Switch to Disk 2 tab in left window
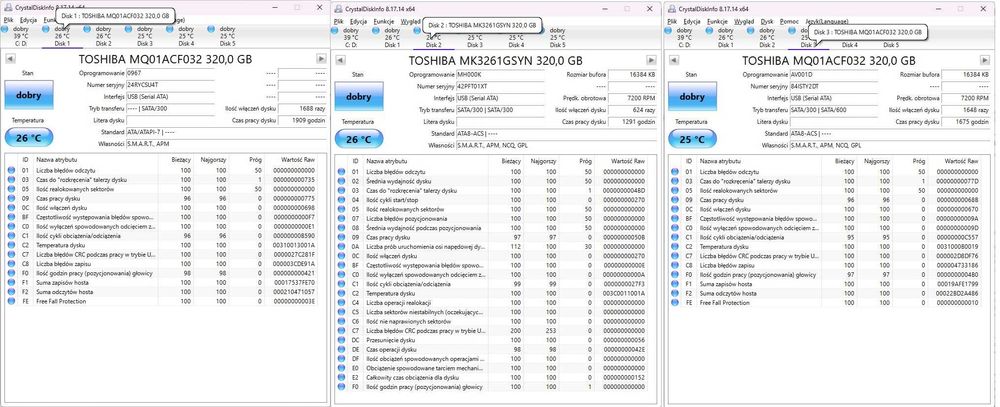1000x407 pixels. 103,36
